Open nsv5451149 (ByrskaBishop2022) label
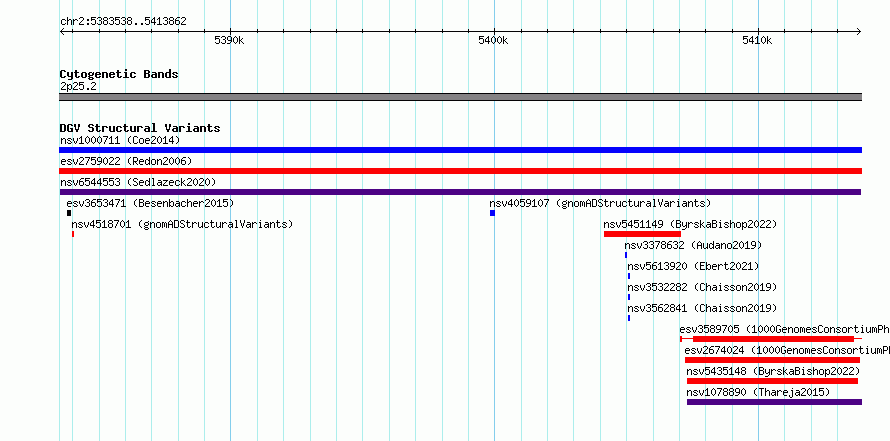Image resolution: width=890 pixels, height=441 pixels. (690, 224)
